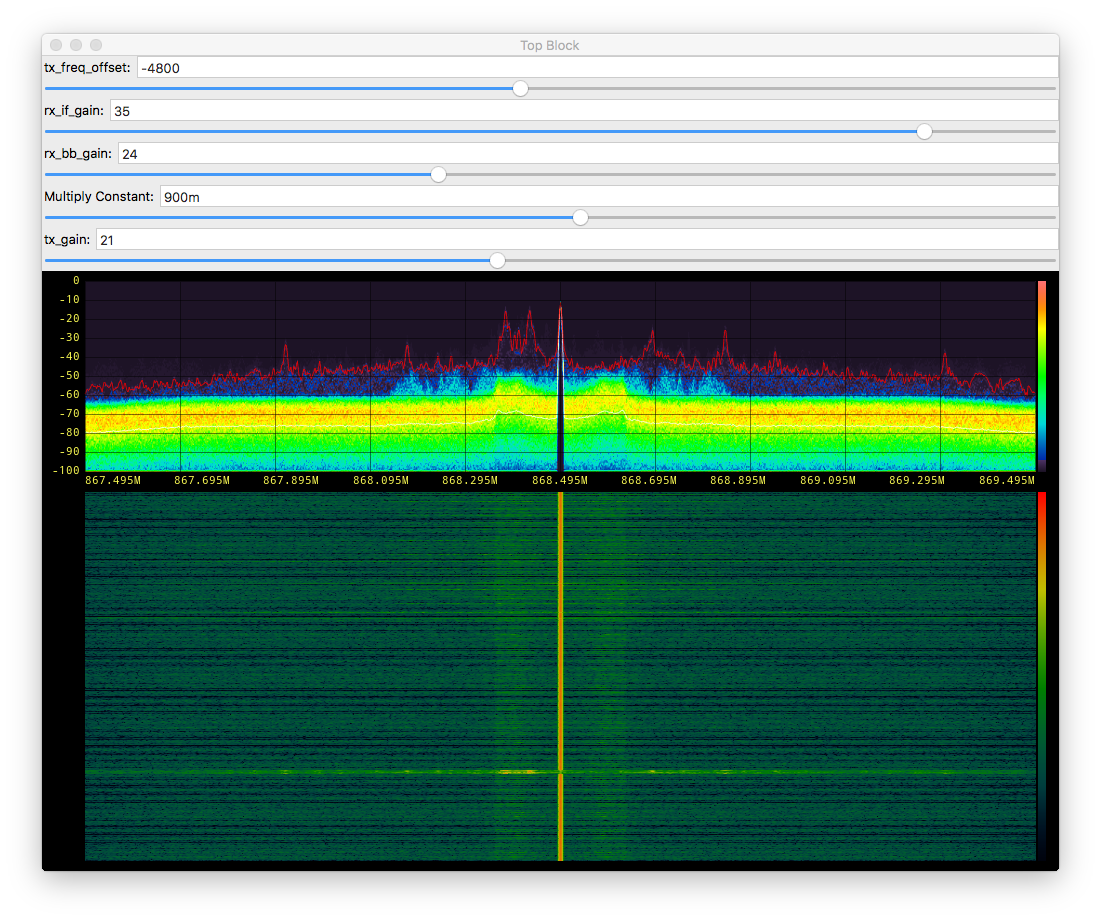1101x921 pixels.
Task: Click the waterfall color scale bar
Action: coord(1042,675)
